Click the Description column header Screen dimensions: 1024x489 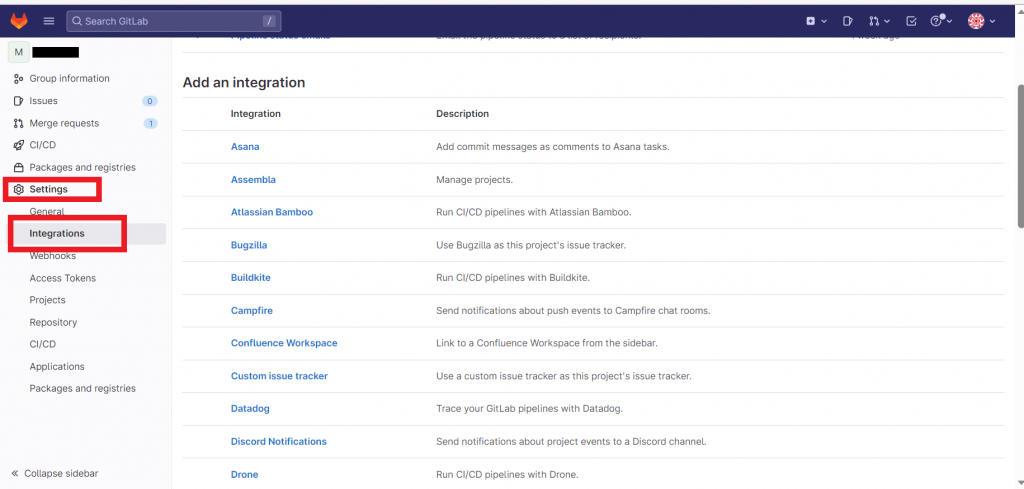462,114
